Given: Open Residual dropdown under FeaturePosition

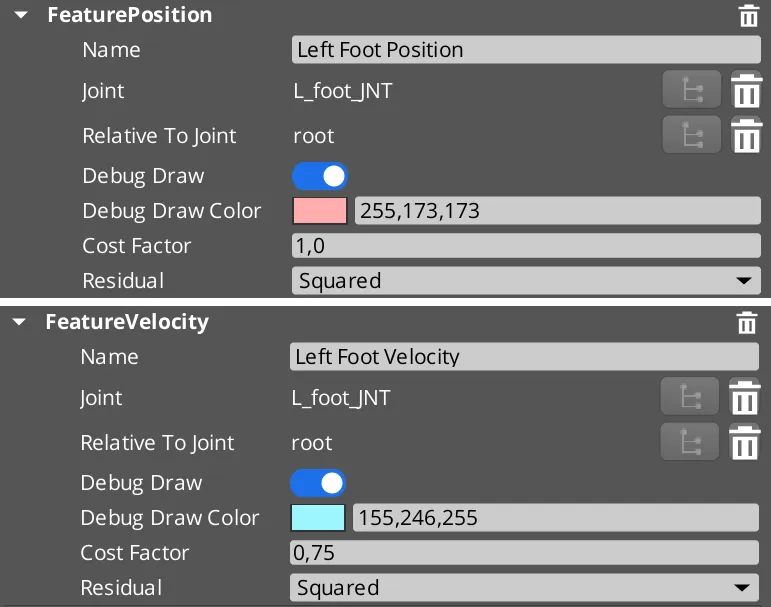Looking at the screenshot, I should [x=526, y=281].
